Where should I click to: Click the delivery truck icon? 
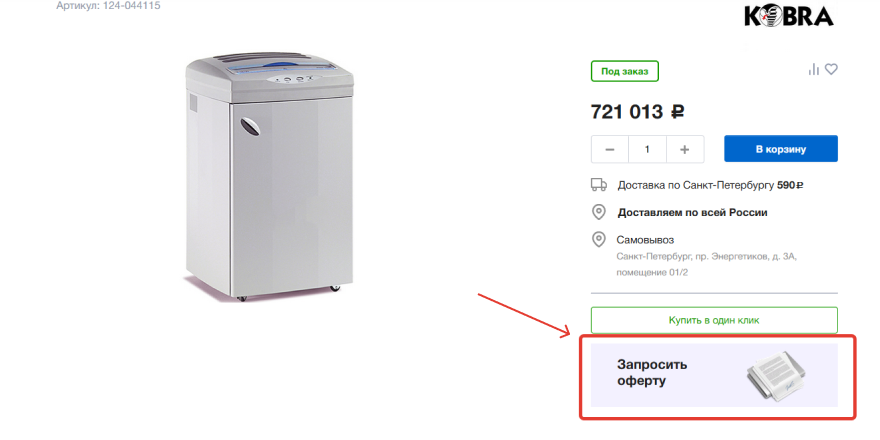599,185
